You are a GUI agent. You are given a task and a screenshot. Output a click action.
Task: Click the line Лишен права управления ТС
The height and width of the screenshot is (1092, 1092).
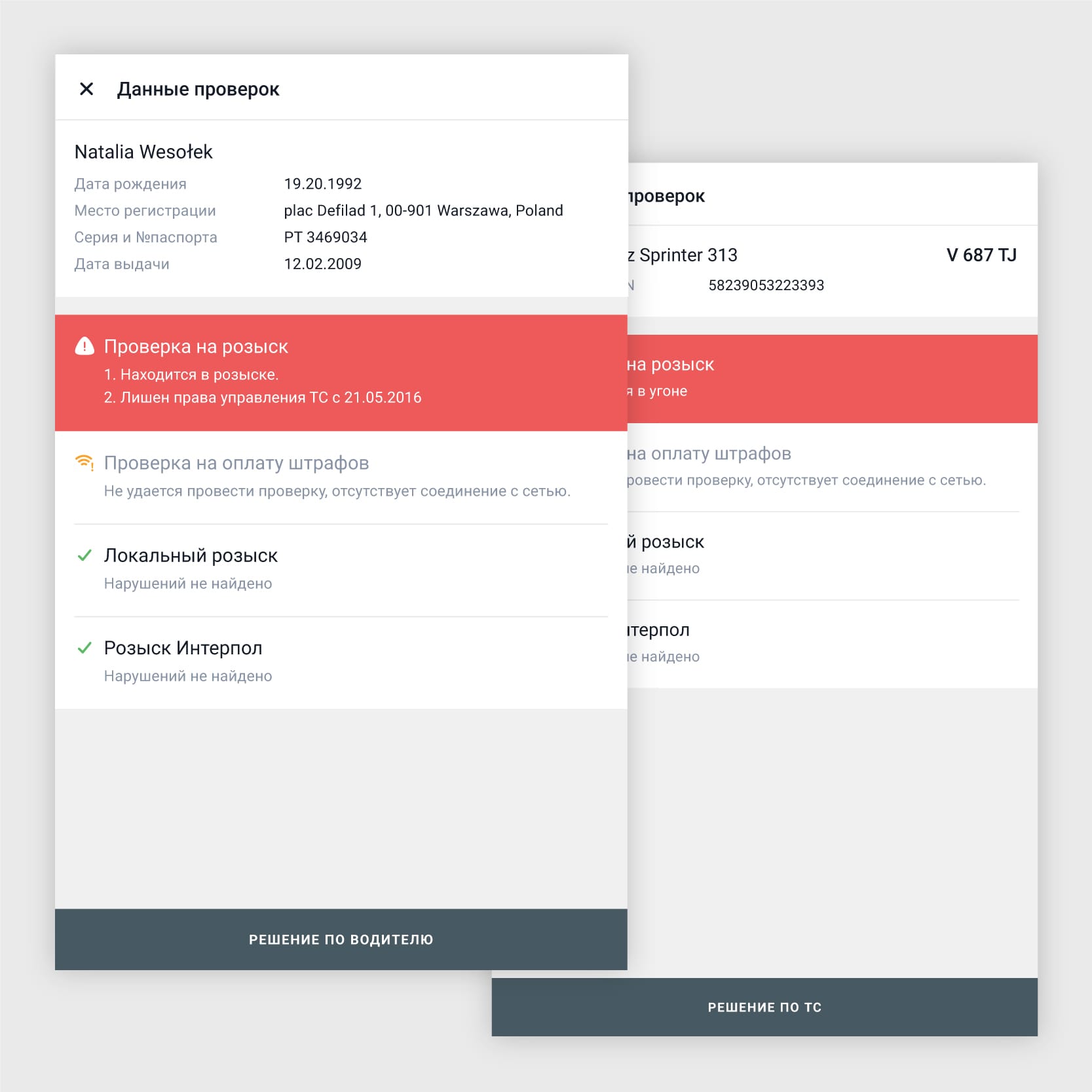point(263,398)
